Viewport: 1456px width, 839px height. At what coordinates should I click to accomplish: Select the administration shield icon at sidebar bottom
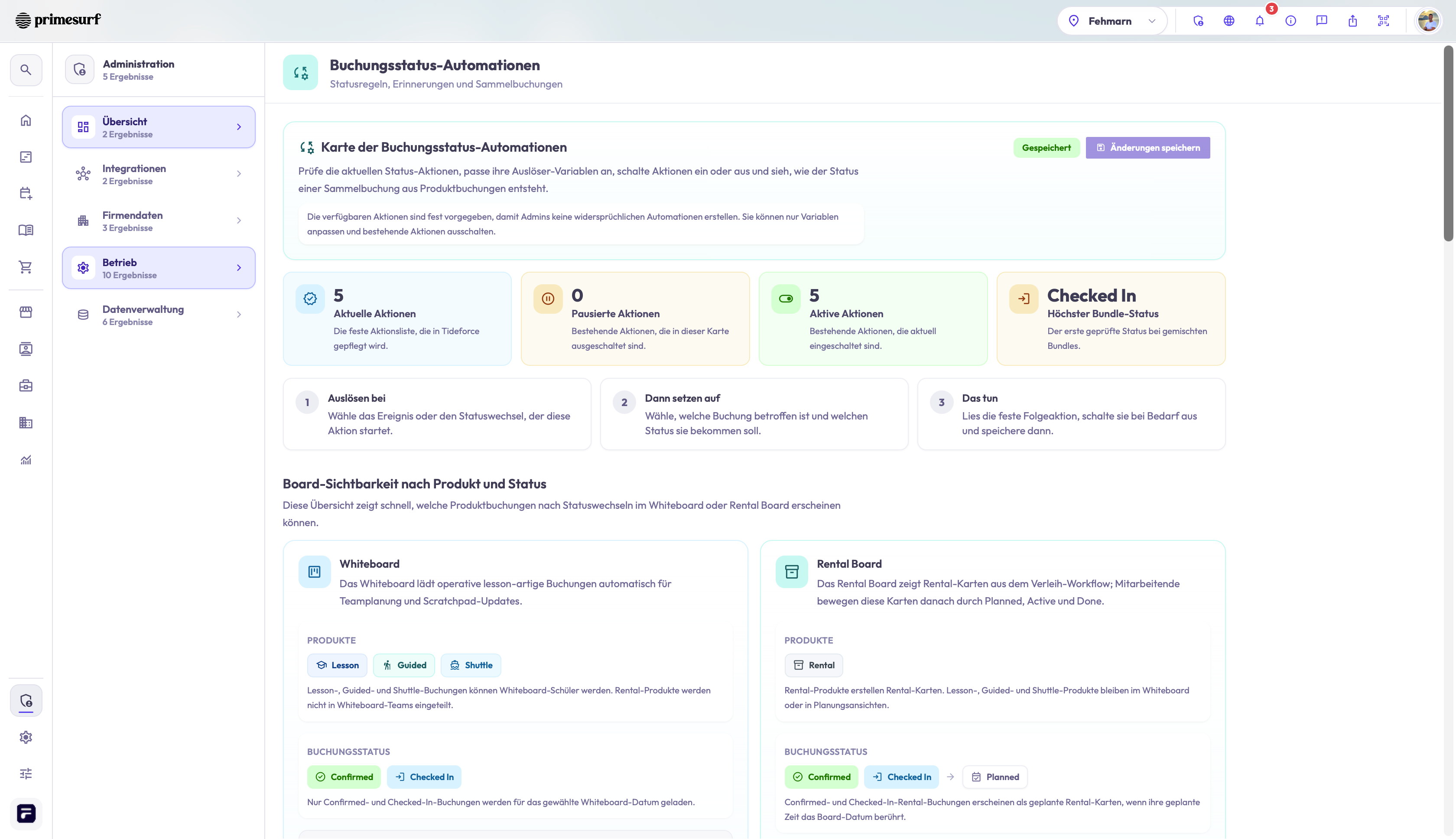(26, 701)
